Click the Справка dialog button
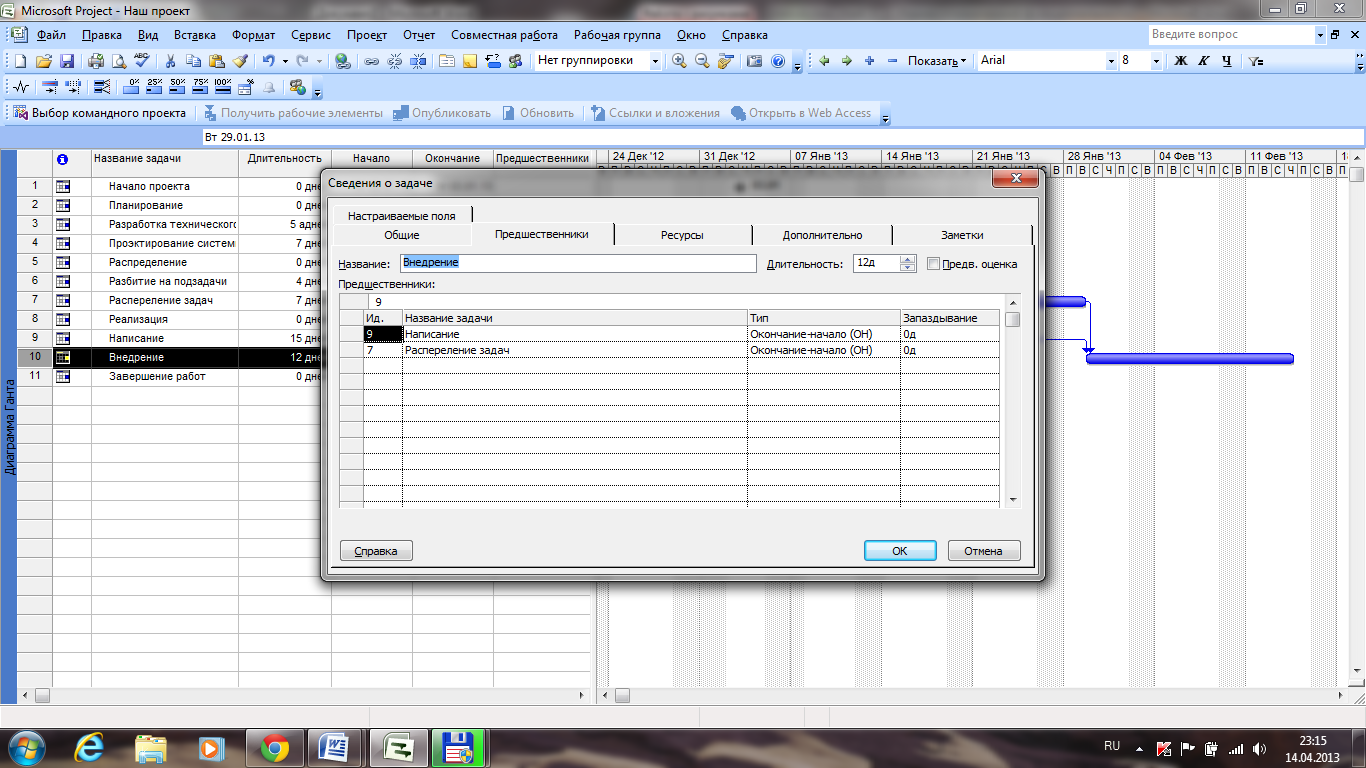The image size is (1366, 768). pyautogui.click(x=376, y=551)
